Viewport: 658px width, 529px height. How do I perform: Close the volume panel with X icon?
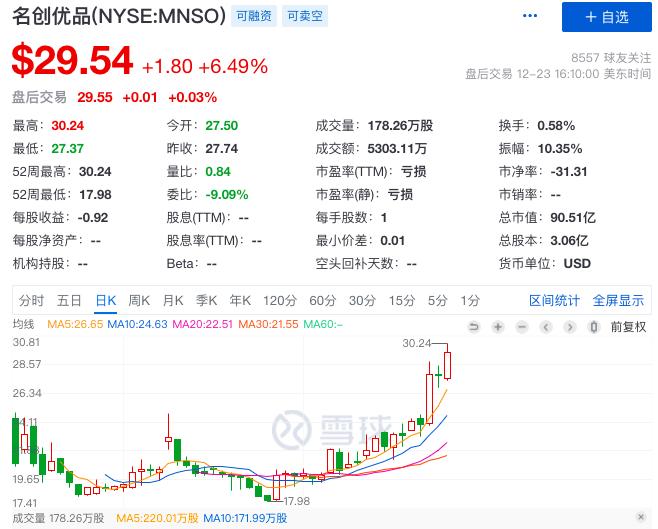click(641, 517)
